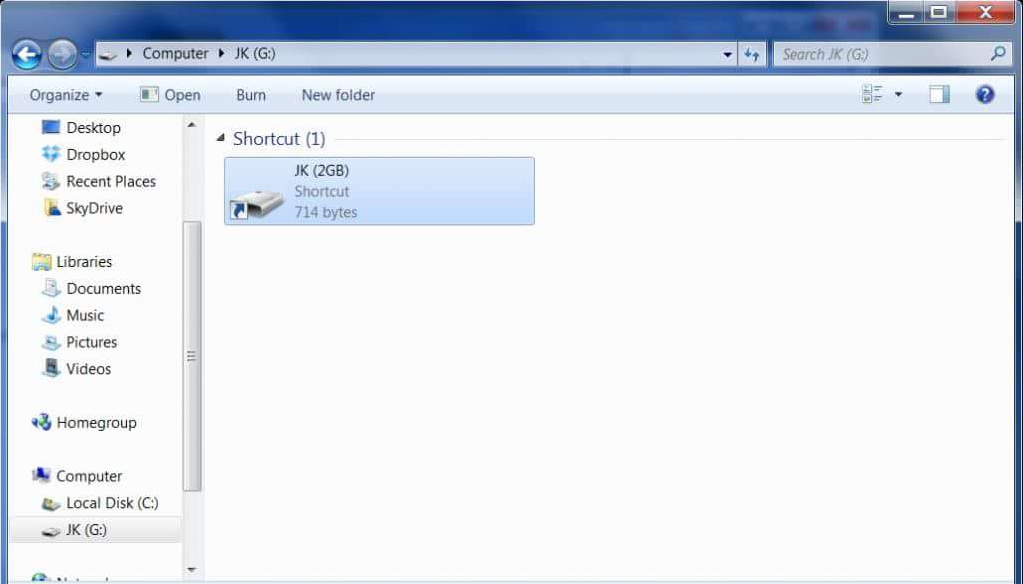
Task: Collapse the Shortcut (1) group
Action: [221, 138]
